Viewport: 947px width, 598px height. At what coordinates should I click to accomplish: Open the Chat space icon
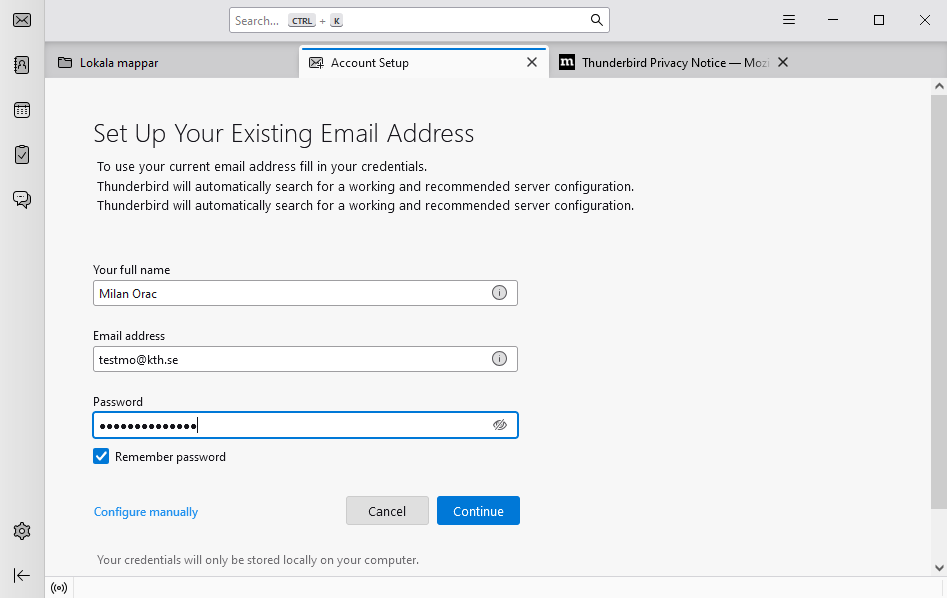22,200
